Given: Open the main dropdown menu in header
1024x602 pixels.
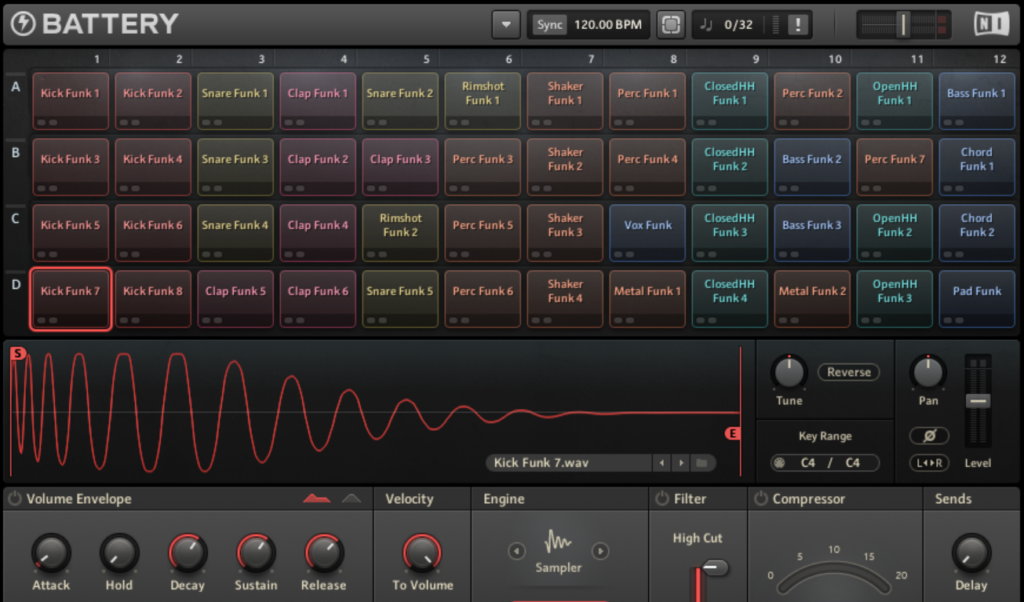Looking at the screenshot, I should tap(506, 25).
